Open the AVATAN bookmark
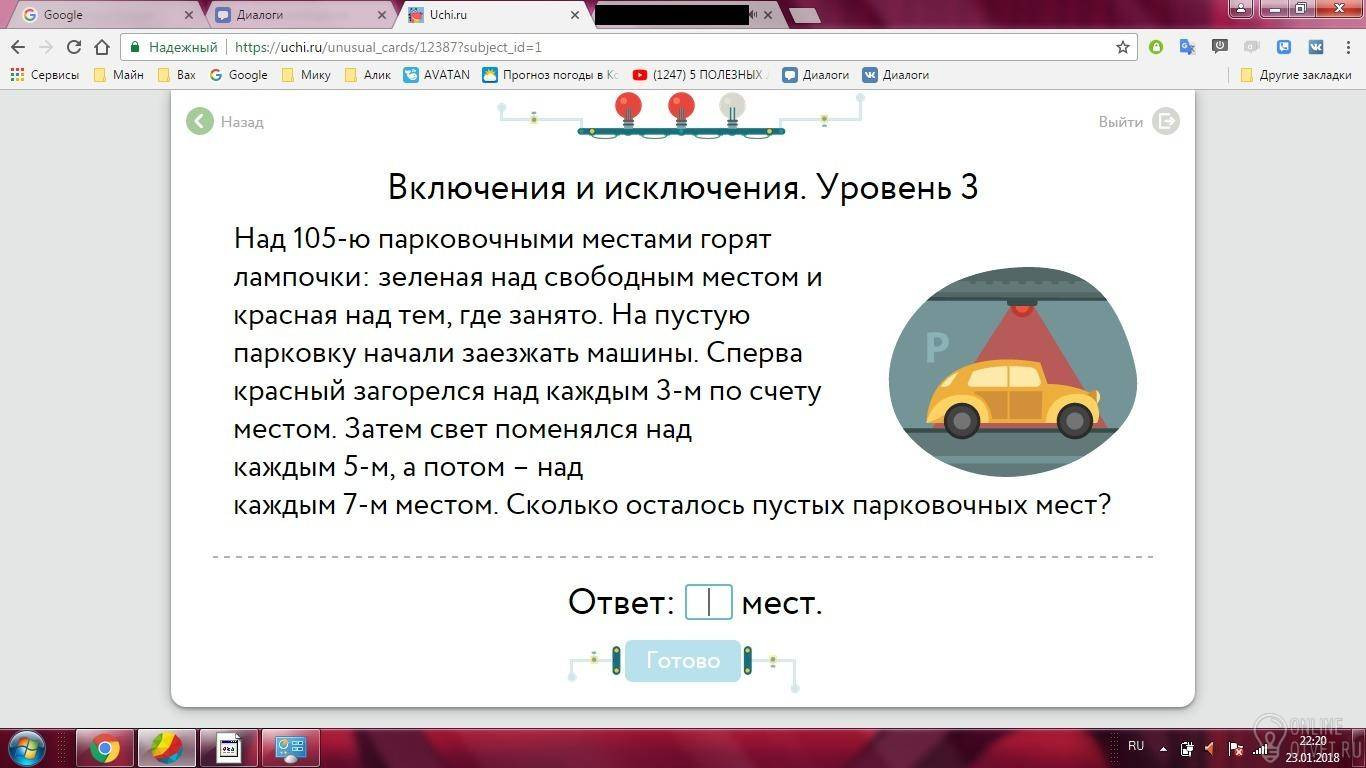Screen dimensions: 1366x768 [x=436, y=75]
